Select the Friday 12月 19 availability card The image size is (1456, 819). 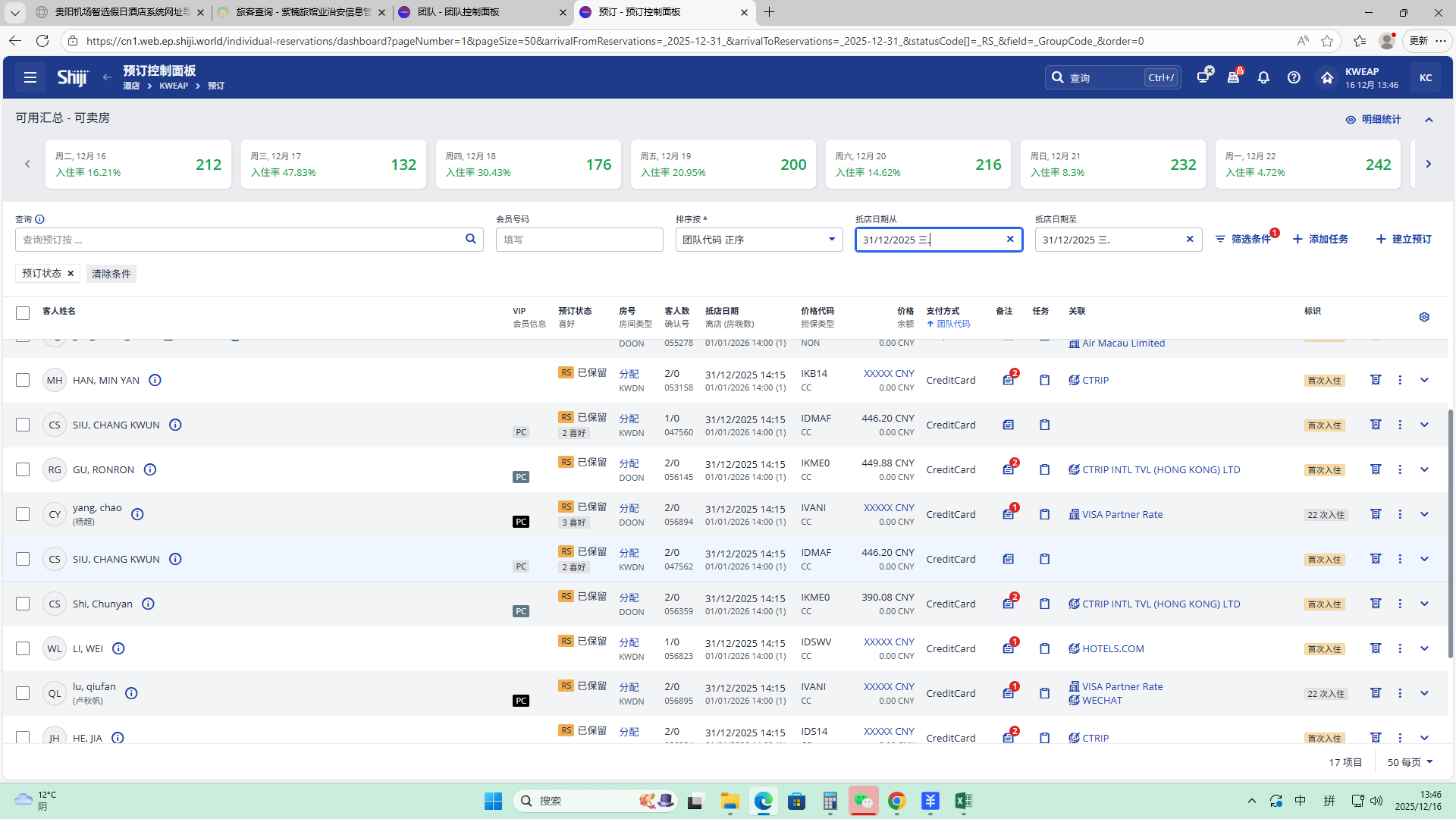click(x=723, y=164)
